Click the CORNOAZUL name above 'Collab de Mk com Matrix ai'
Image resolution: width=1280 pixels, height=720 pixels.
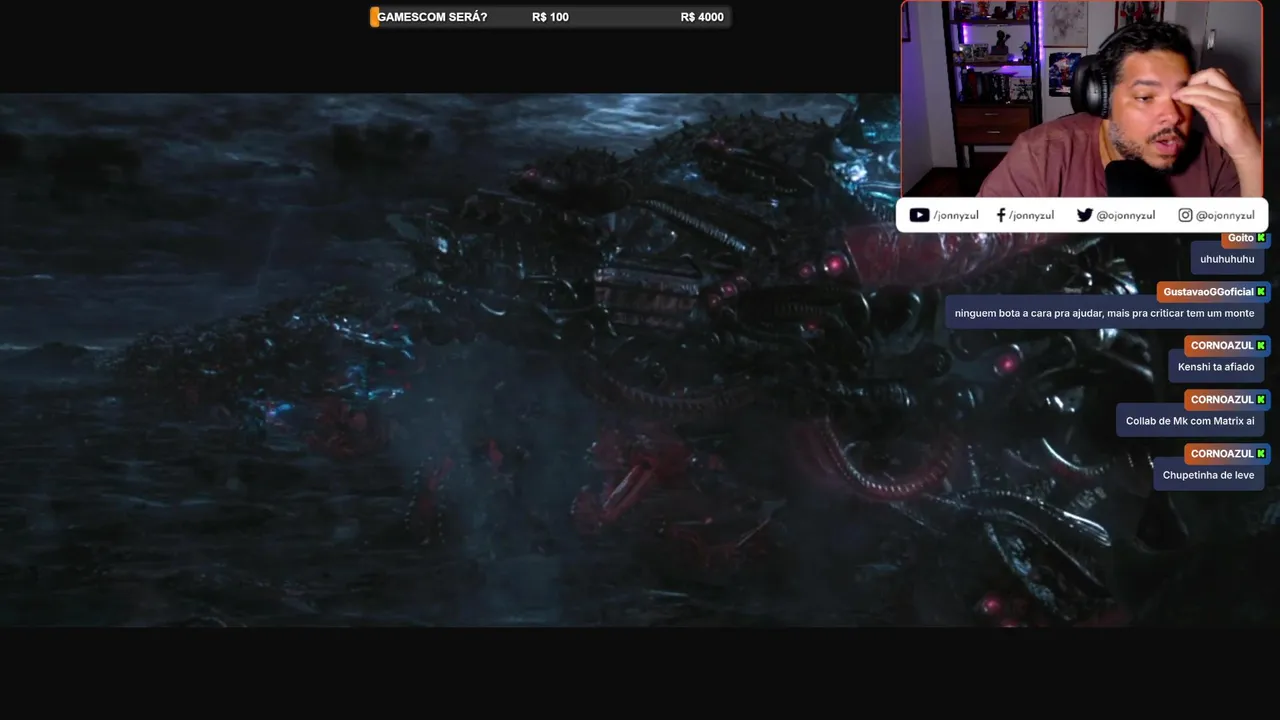(1222, 400)
